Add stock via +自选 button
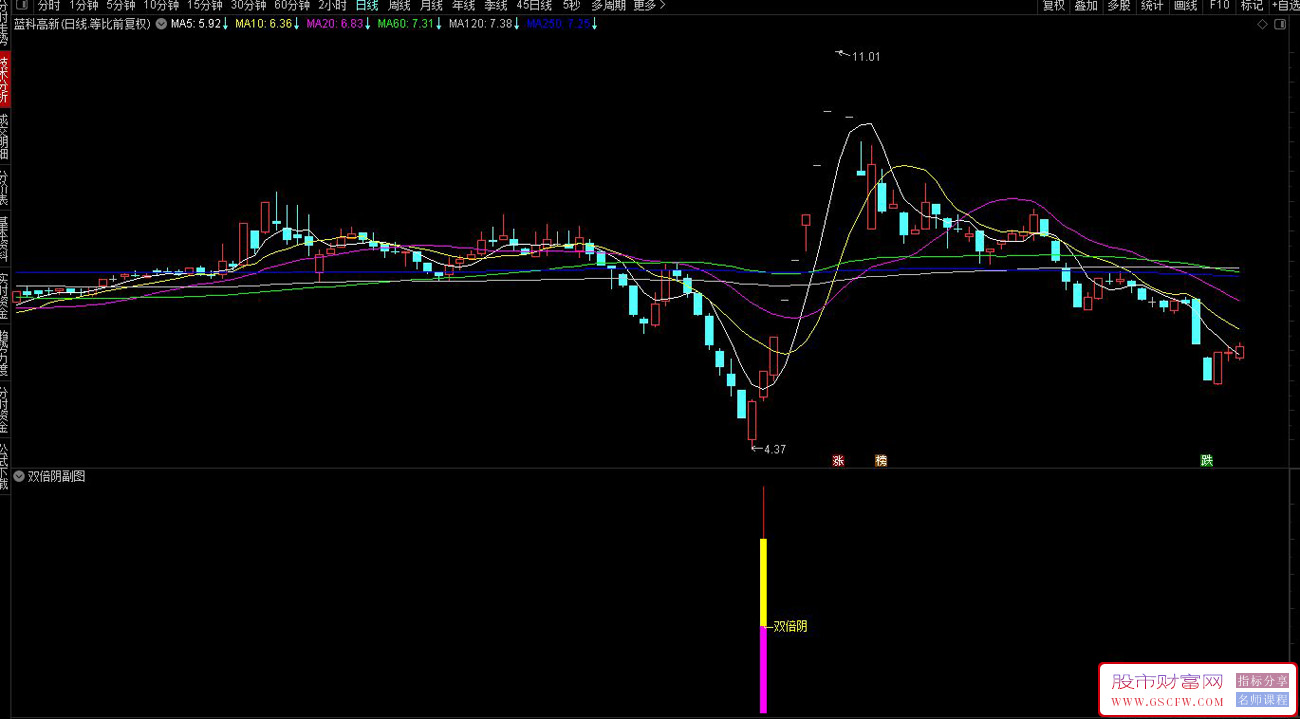This screenshot has width=1300, height=719. click(x=1285, y=5)
